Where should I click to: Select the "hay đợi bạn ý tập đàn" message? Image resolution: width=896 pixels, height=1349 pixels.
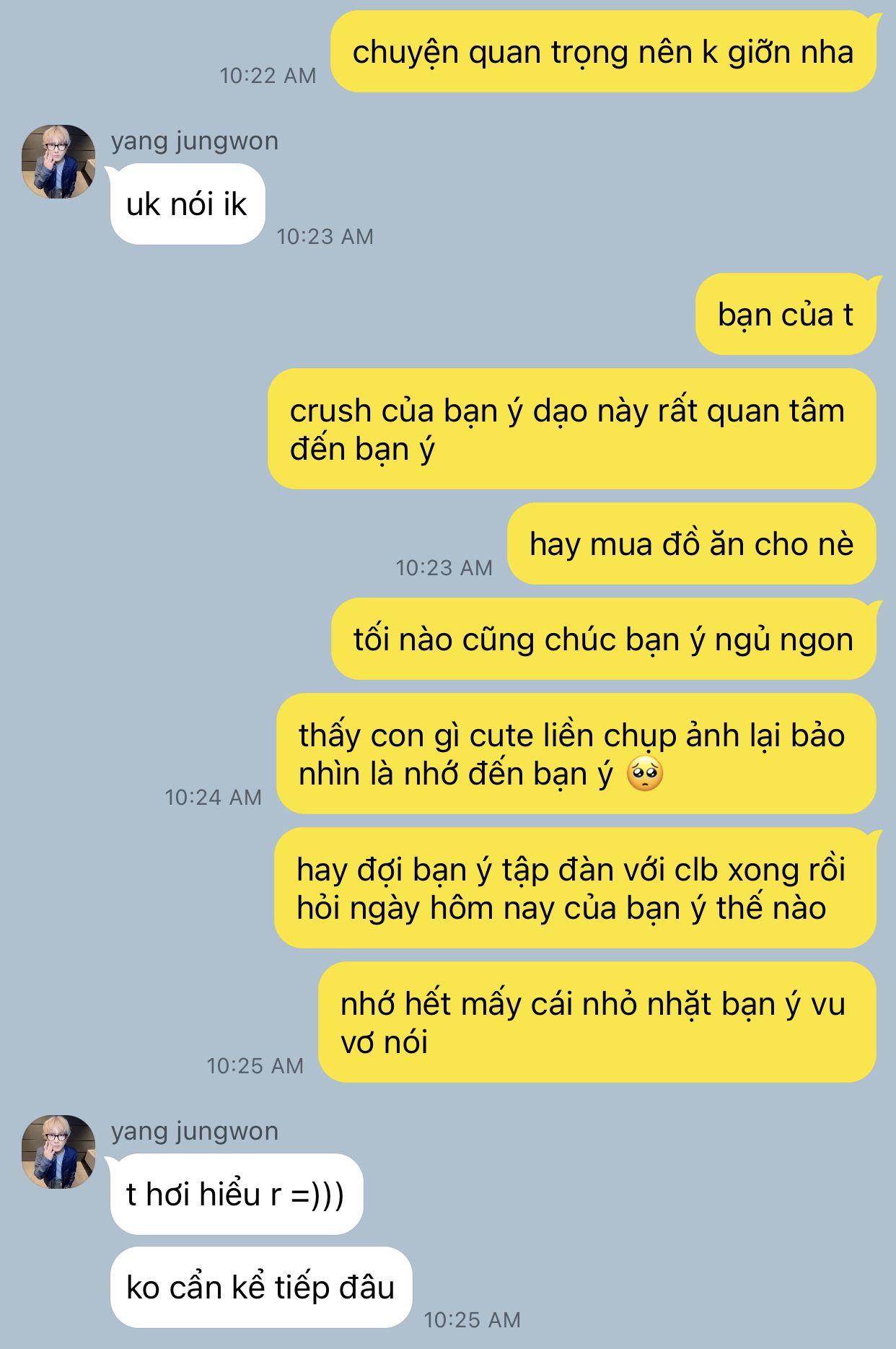pos(575,889)
